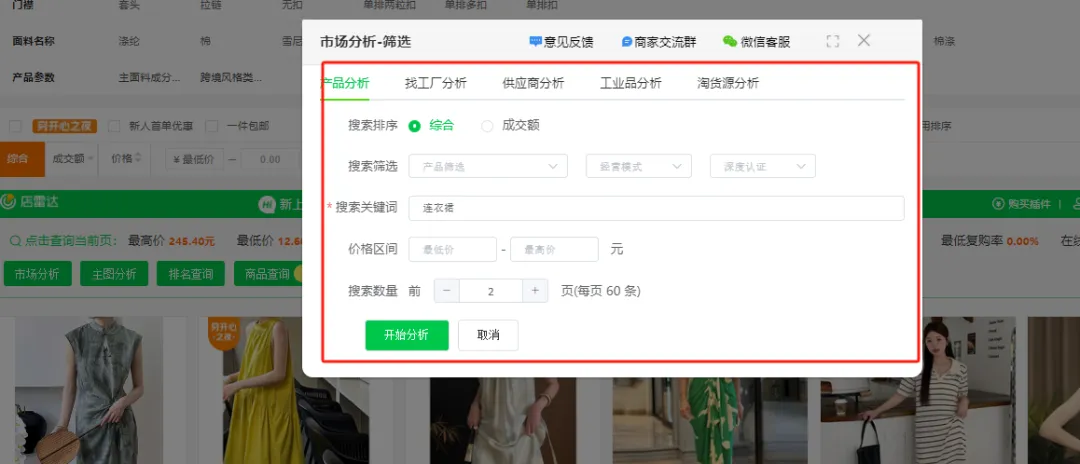Select 套头 placket filter
This screenshot has width=1080, height=464.
(x=129, y=5)
